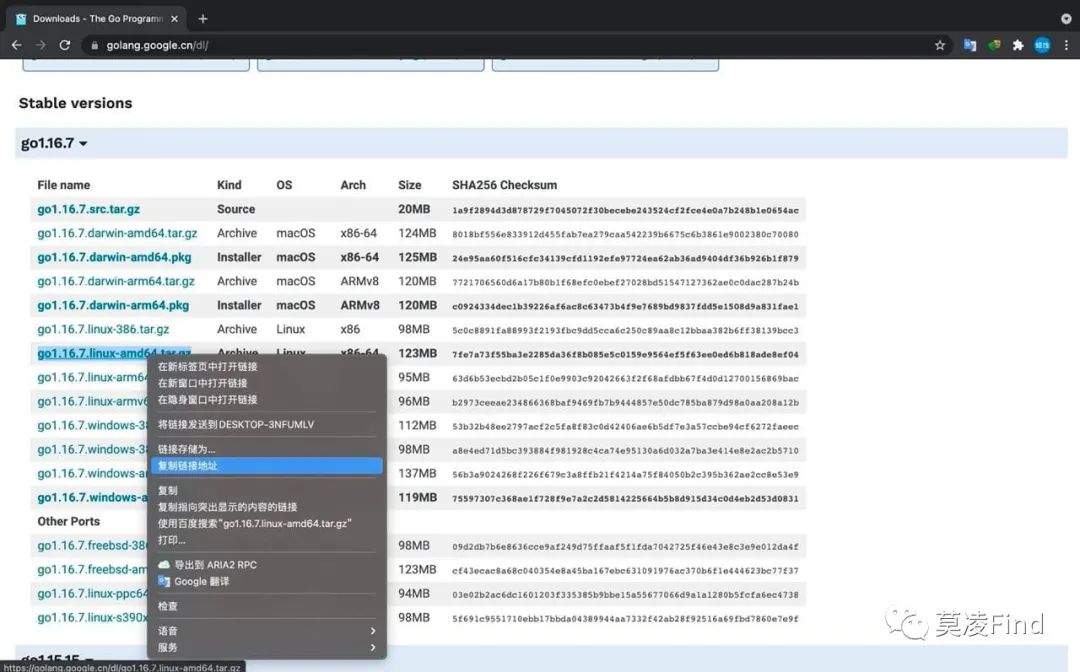
Task: Click the green extension icon in the toolbar
Action: (994, 45)
